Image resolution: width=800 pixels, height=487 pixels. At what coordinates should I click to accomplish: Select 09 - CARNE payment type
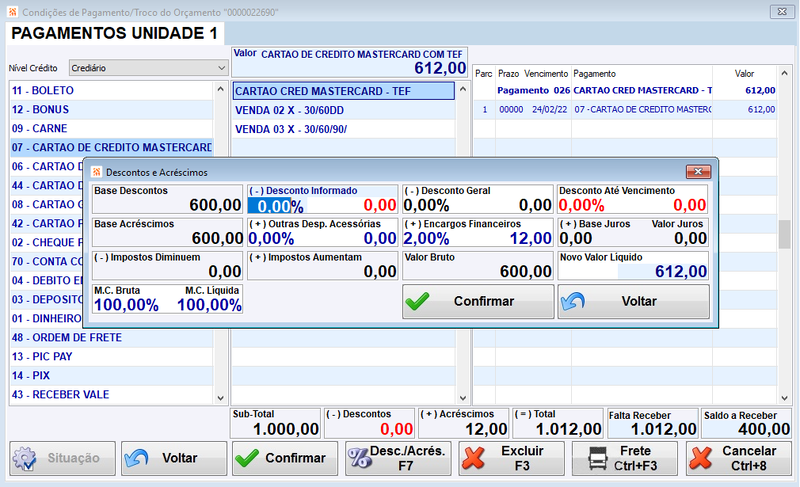click(111, 129)
